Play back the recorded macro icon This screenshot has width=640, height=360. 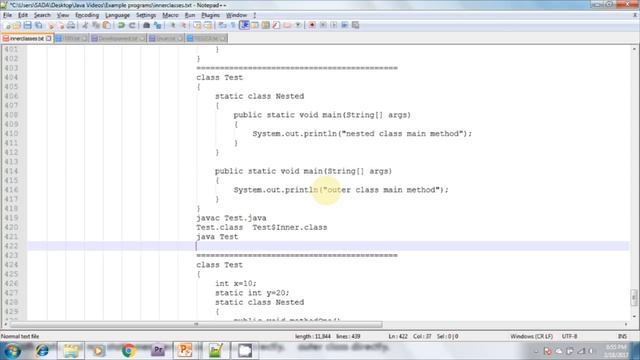(x=333, y=25)
